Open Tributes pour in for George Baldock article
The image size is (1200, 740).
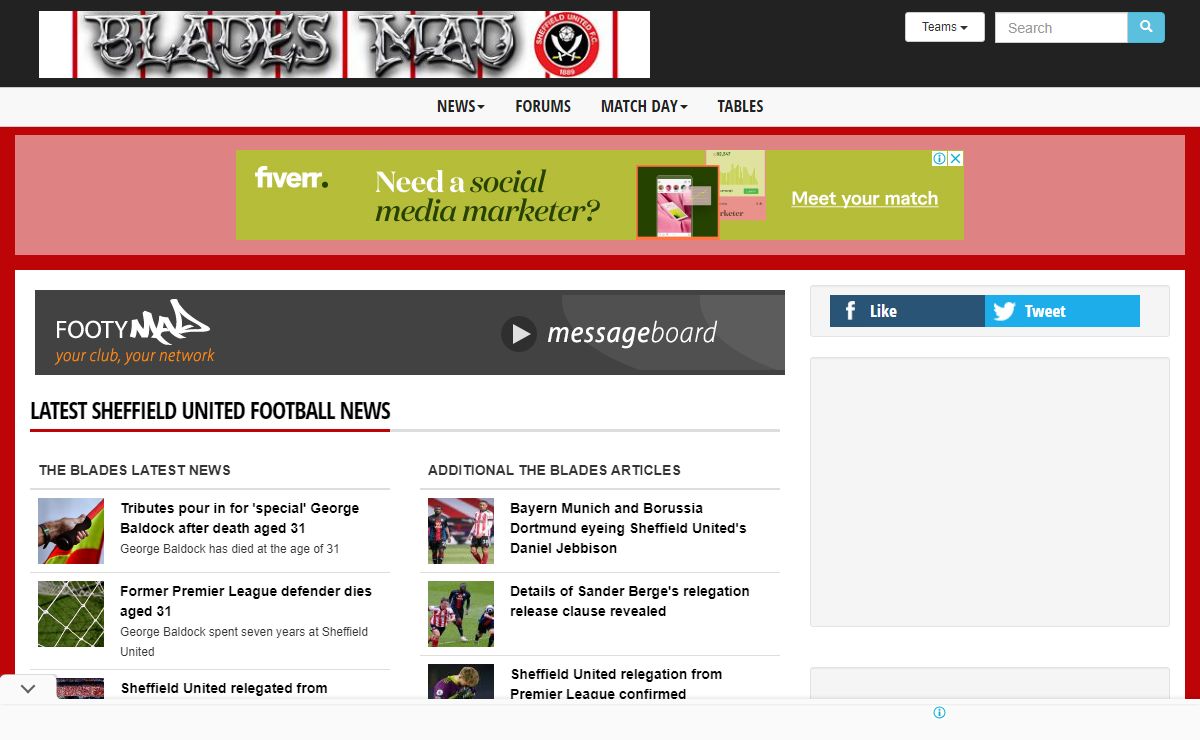click(239, 518)
